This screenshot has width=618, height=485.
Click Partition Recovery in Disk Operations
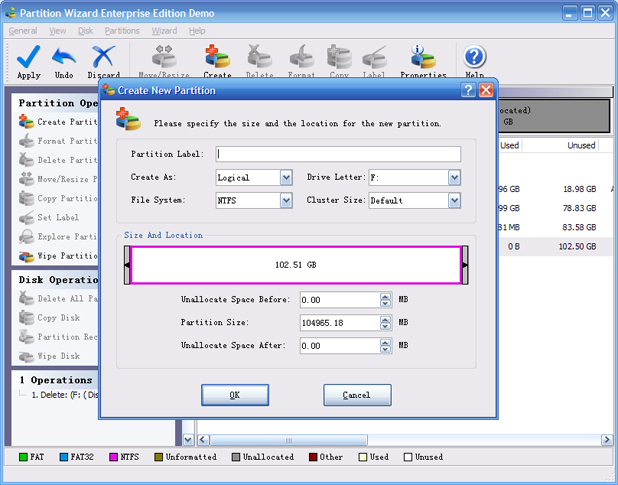(x=58, y=337)
